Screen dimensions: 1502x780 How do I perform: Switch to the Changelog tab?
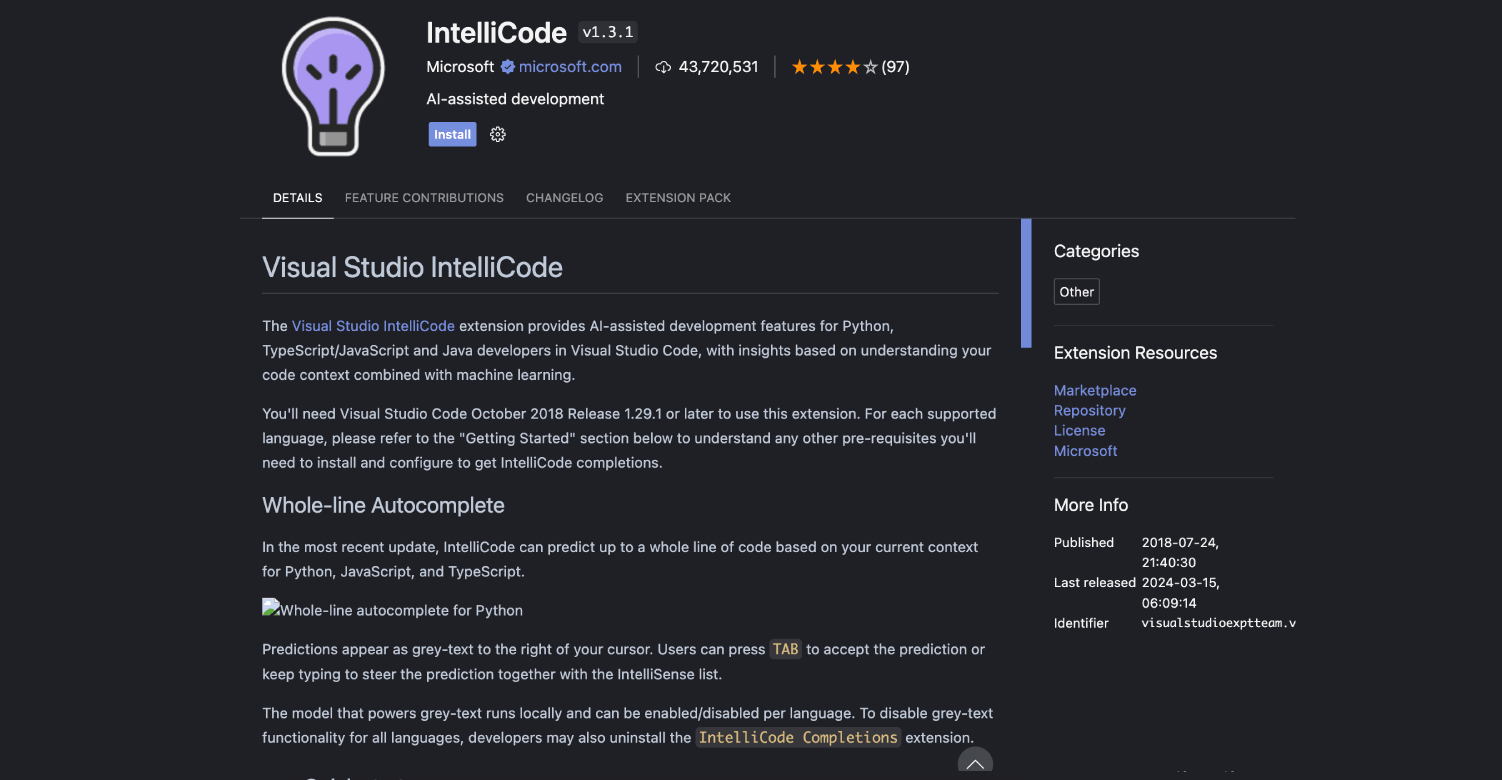[564, 198]
